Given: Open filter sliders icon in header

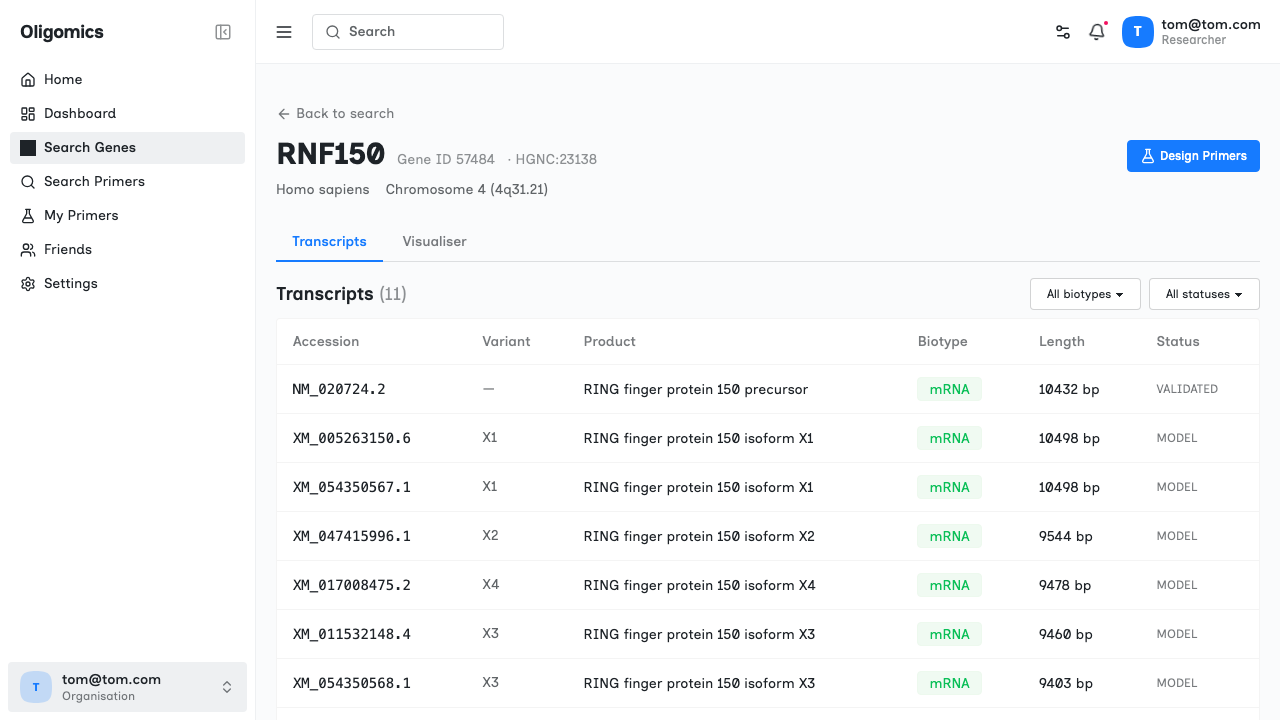Looking at the screenshot, I should pos(1063,32).
